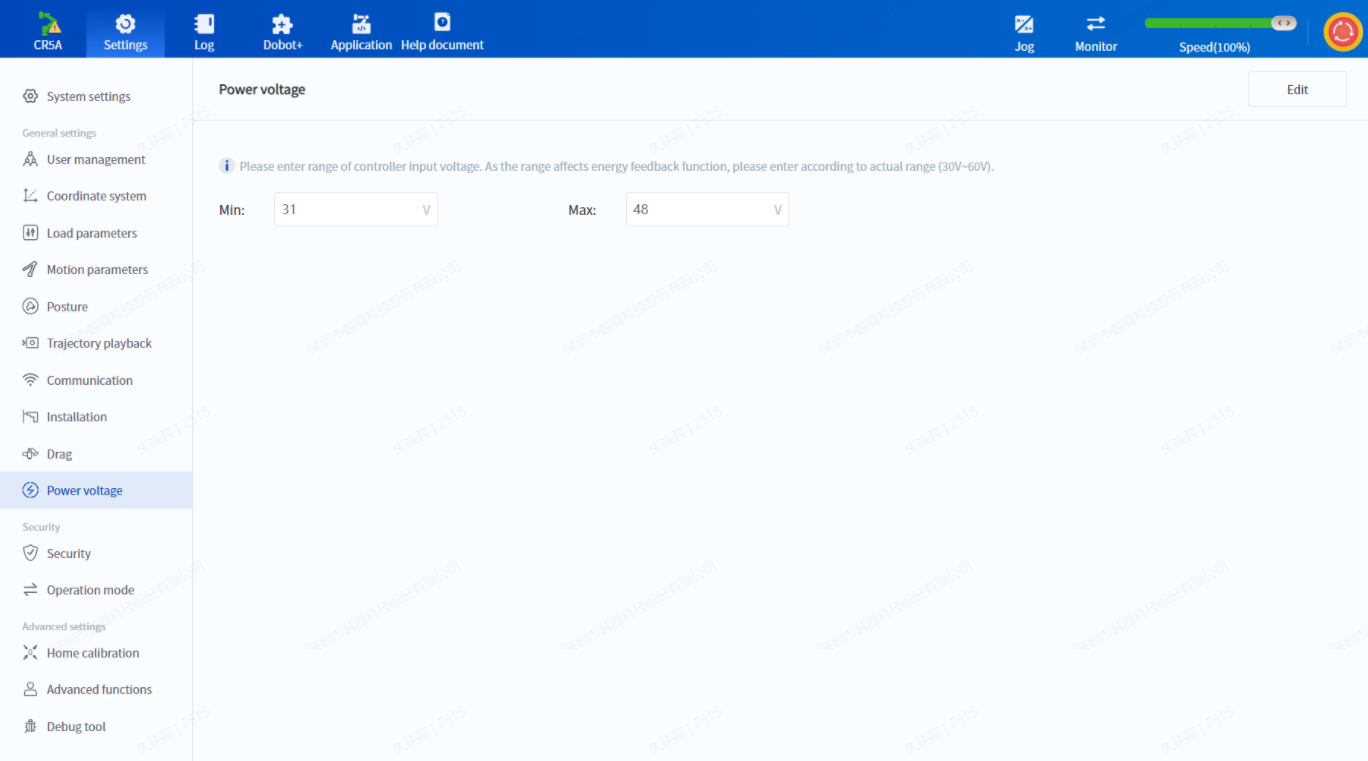Open Operation mode settings
The image size is (1368, 761).
tap(90, 590)
